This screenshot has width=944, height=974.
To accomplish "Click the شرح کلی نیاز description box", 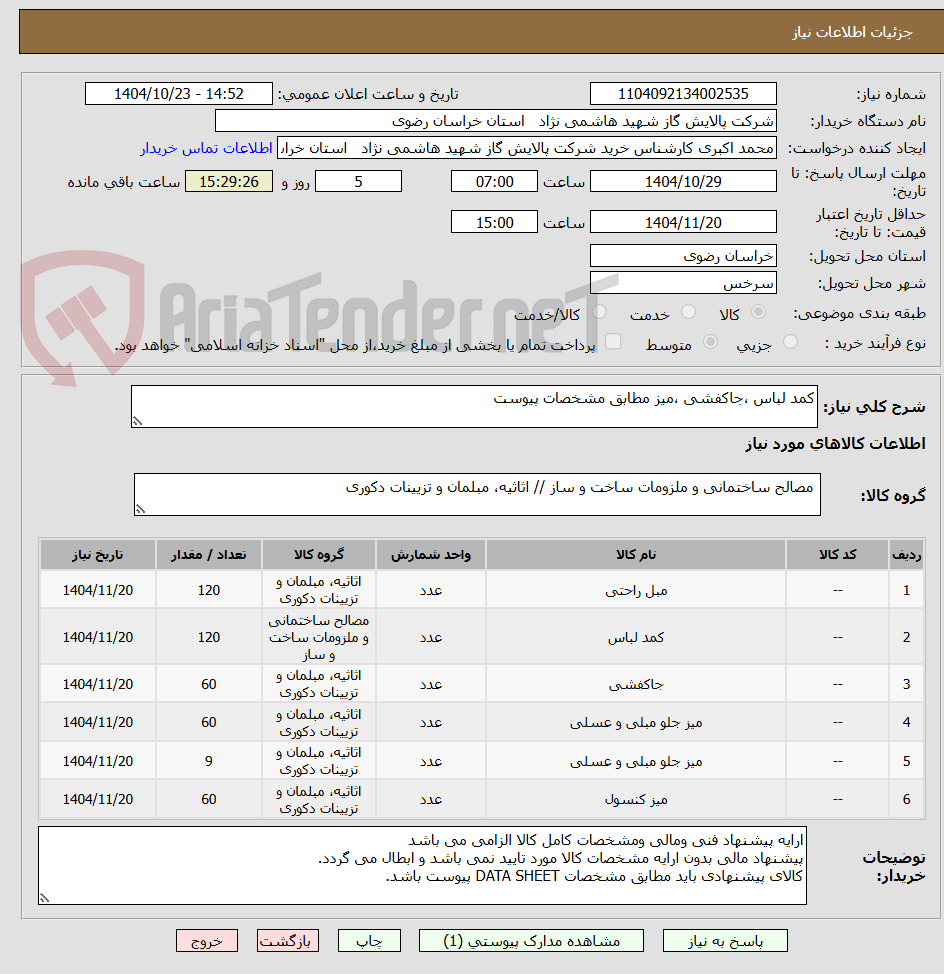I will pos(474,406).
